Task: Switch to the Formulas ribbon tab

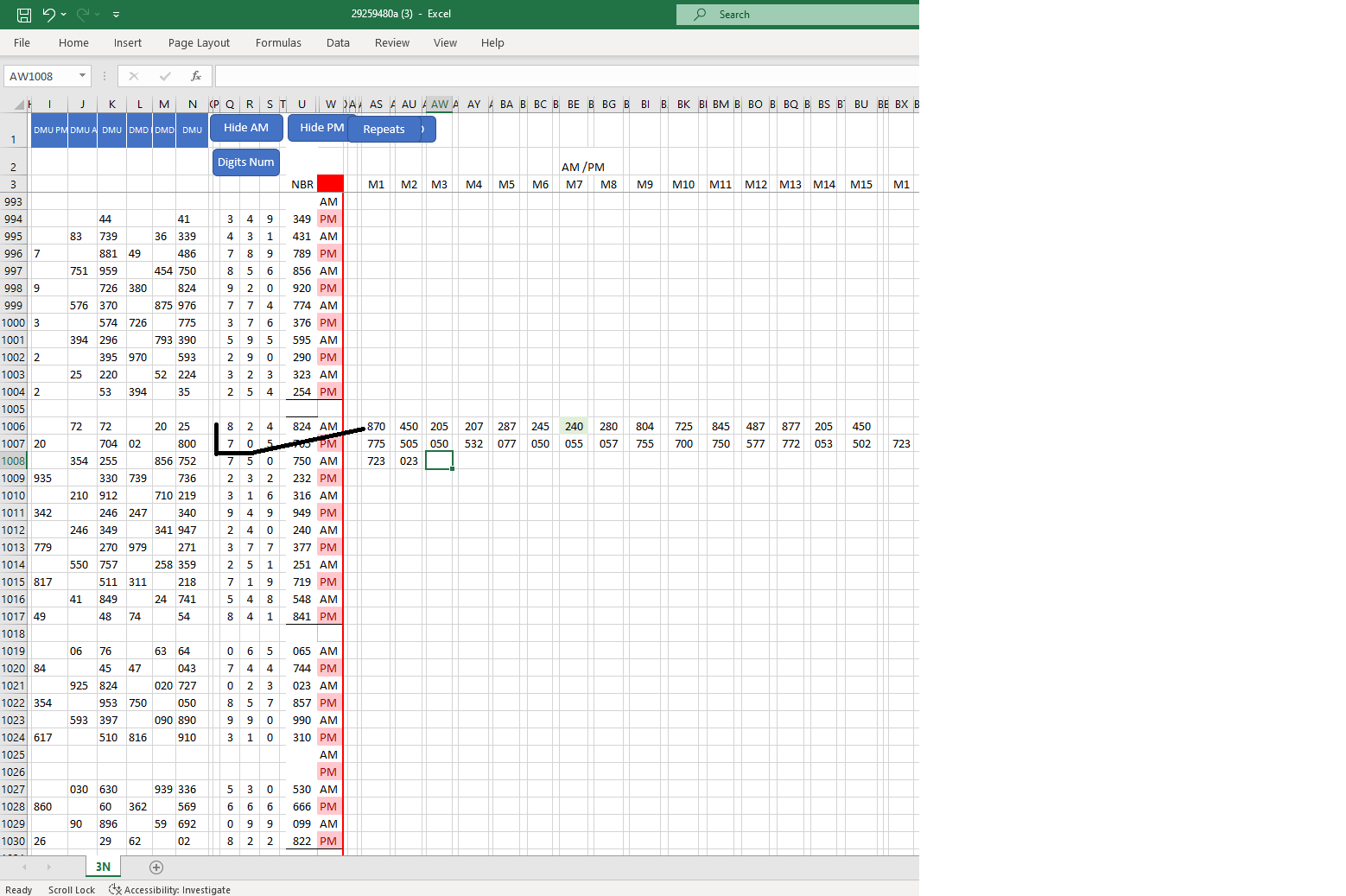Action: (x=278, y=42)
